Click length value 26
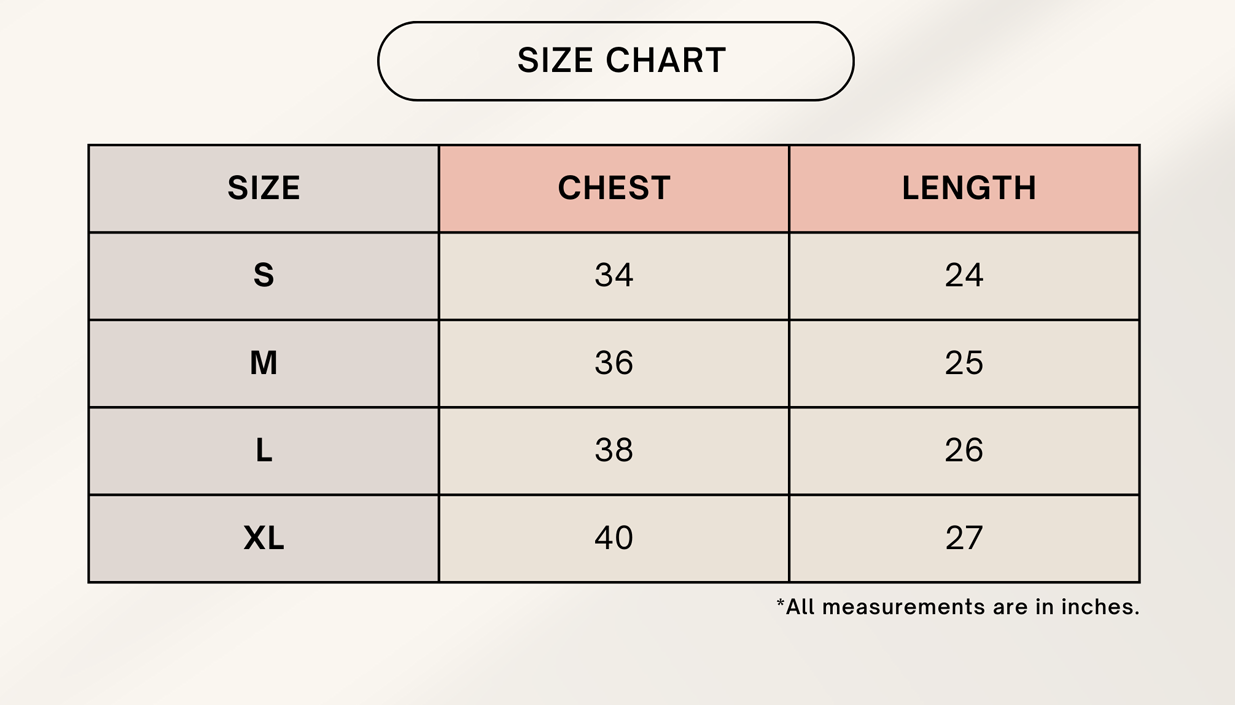This screenshot has width=1235, height=705. click(x=964, y=451)
